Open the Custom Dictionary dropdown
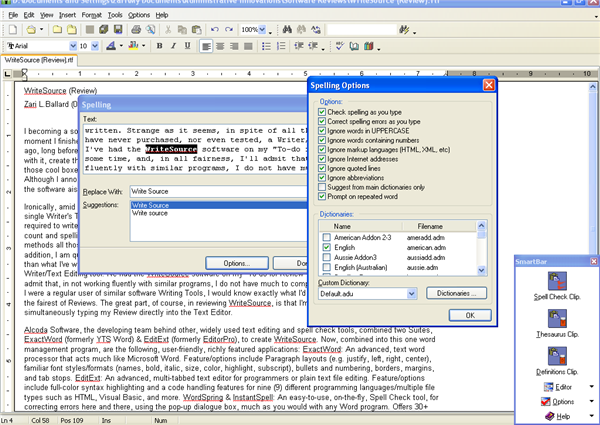Image resolution: width=600 pixels, height=425 pixels. pos(411,294)
